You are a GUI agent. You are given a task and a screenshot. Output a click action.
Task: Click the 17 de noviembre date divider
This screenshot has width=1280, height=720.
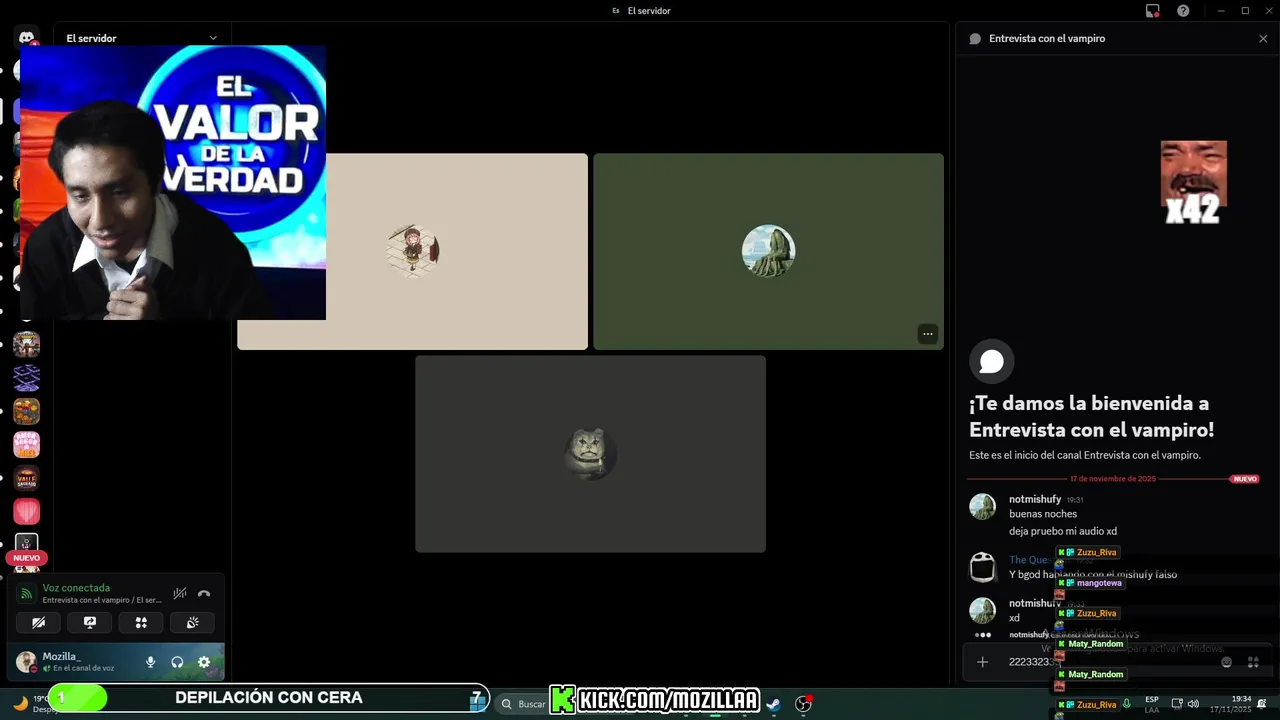(1113, 479)
